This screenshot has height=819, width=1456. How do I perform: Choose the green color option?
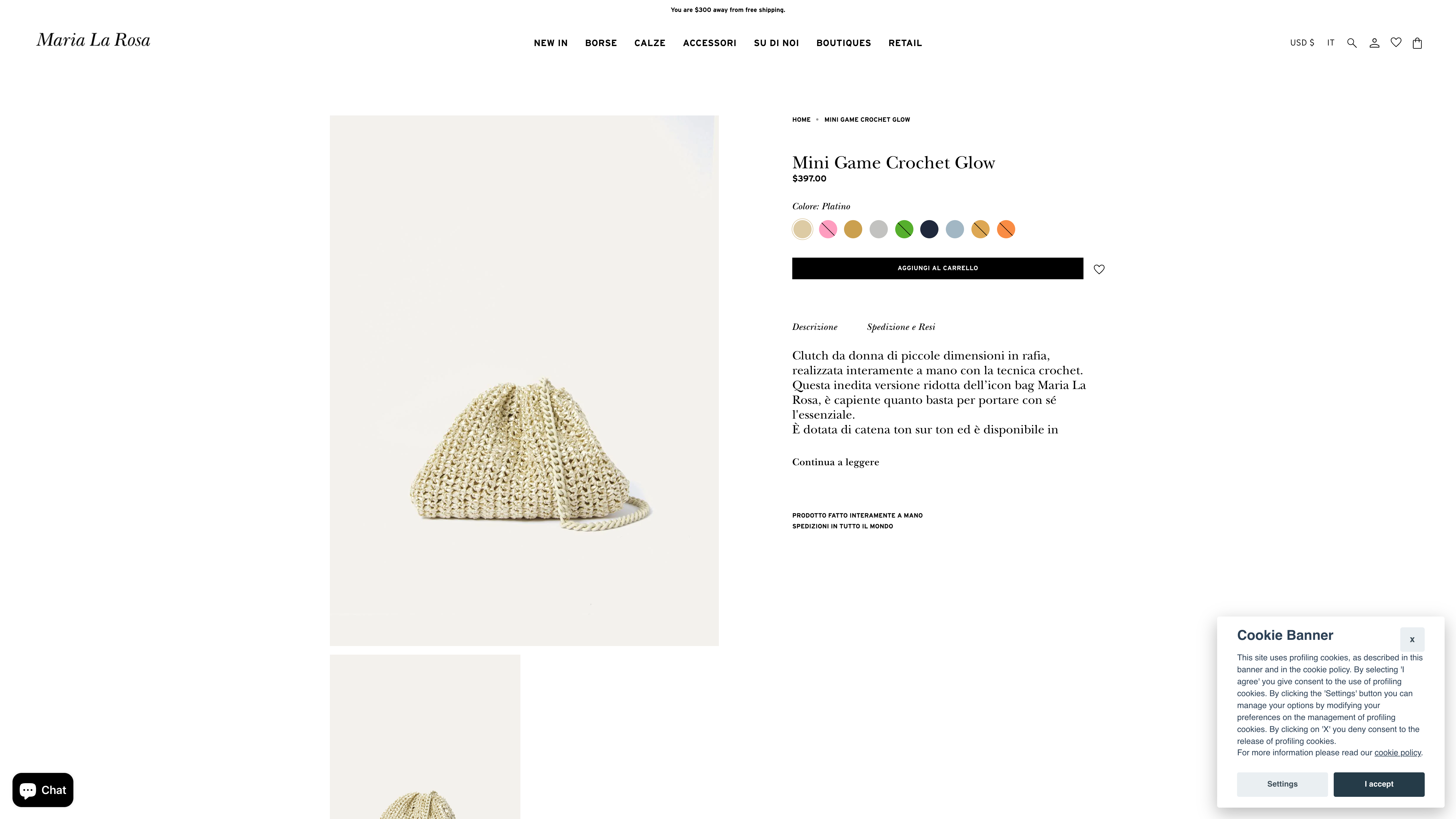[904, 229]
